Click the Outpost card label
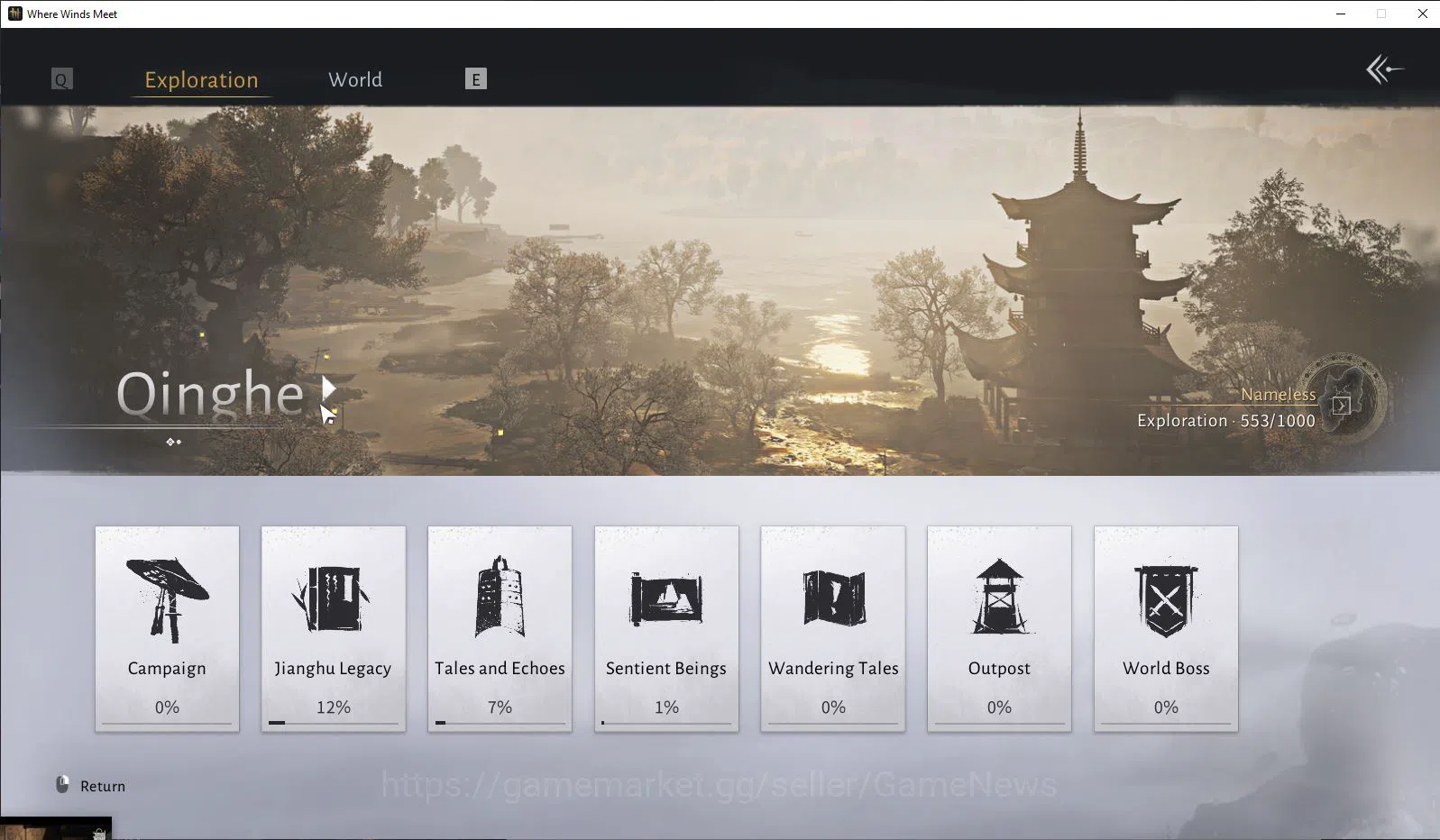 (x=999, y=669)
